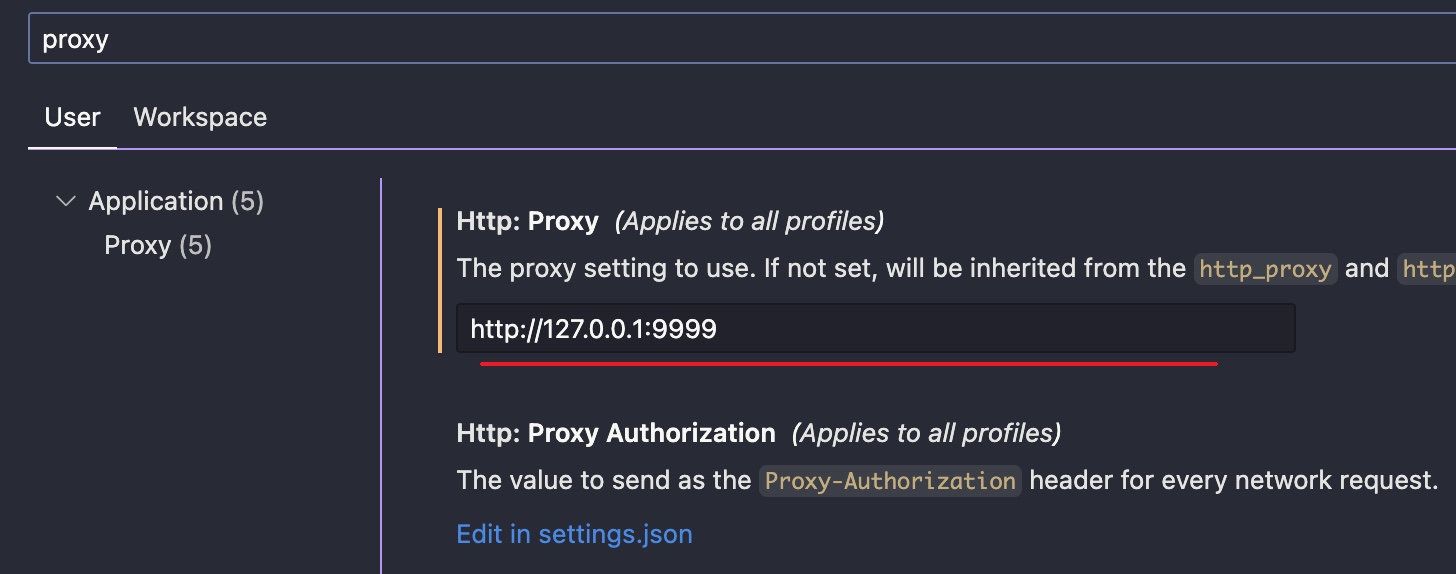Click the Proxy-Authorization inline code label
This screenshot has height=574, width=1456.
(890, 481)
